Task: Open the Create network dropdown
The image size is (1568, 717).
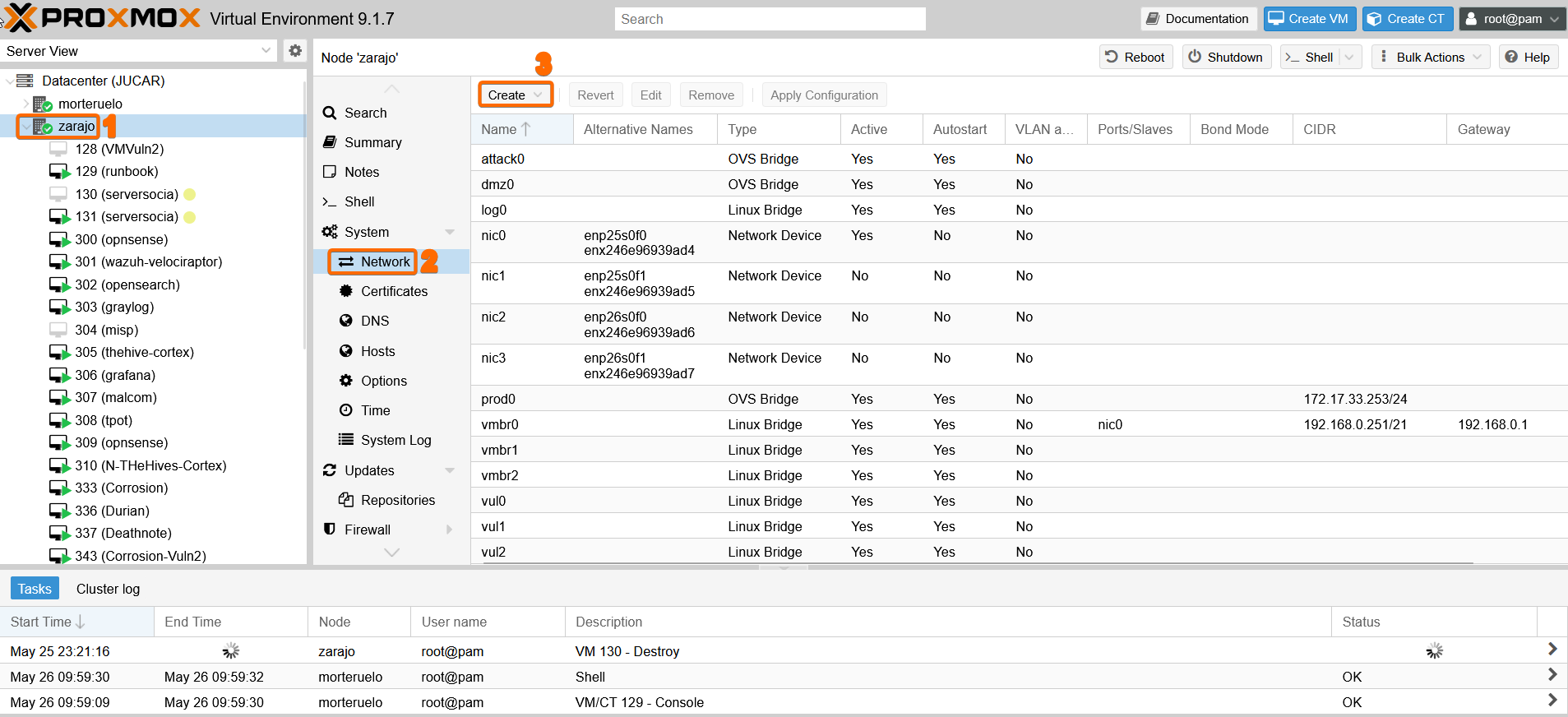Action: 516,95
